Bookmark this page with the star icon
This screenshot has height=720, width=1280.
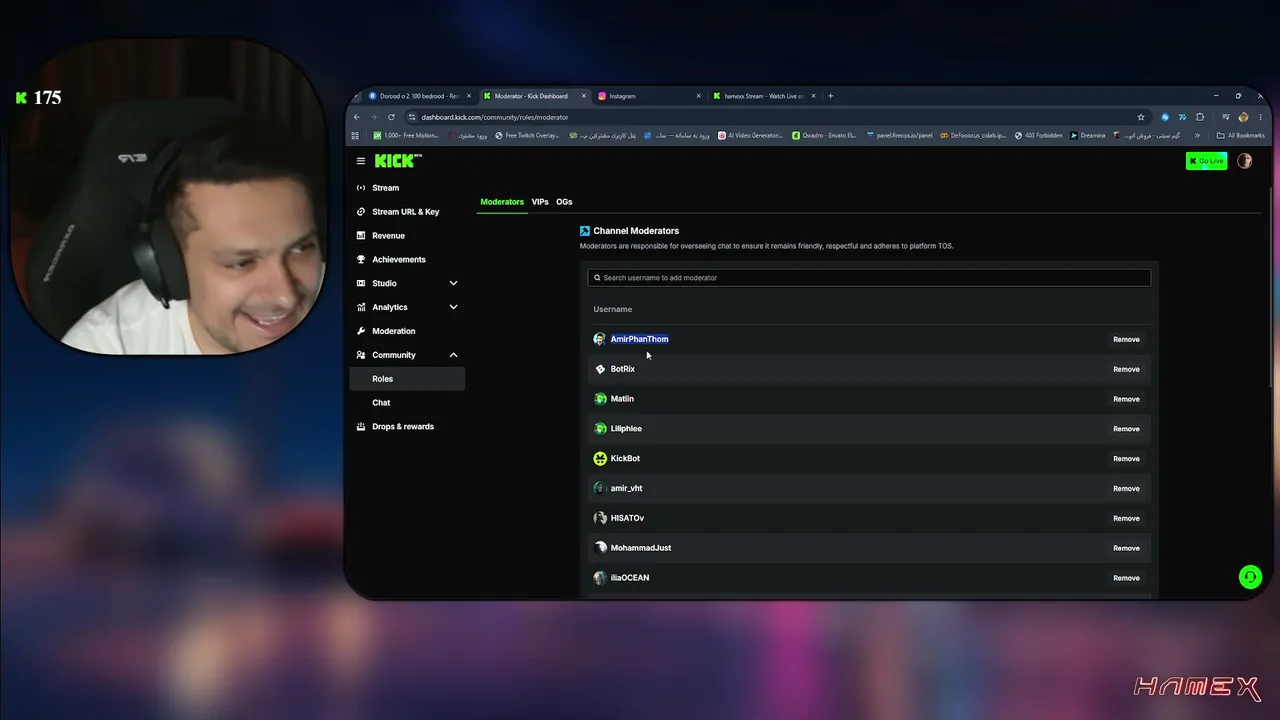1141,117
